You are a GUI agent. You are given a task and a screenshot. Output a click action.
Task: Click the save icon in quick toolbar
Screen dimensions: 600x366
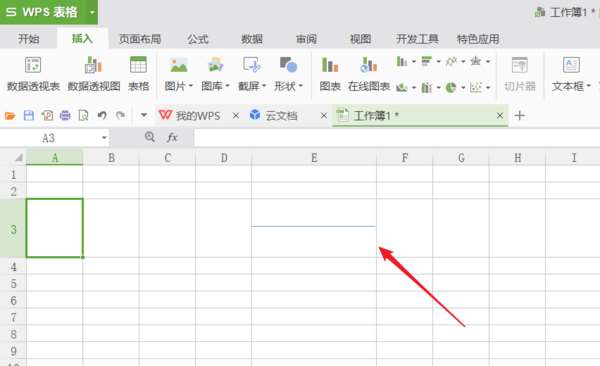(x=29, y=115)
